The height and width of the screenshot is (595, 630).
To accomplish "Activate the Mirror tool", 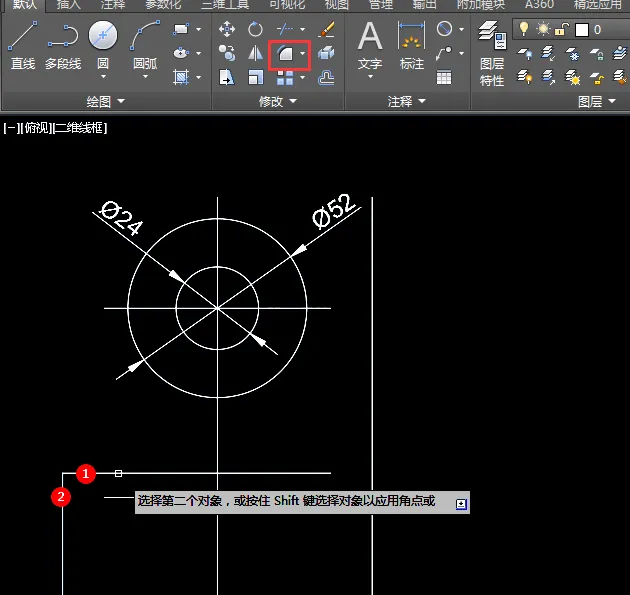I will pyautogui.click(x=255, y=53).
